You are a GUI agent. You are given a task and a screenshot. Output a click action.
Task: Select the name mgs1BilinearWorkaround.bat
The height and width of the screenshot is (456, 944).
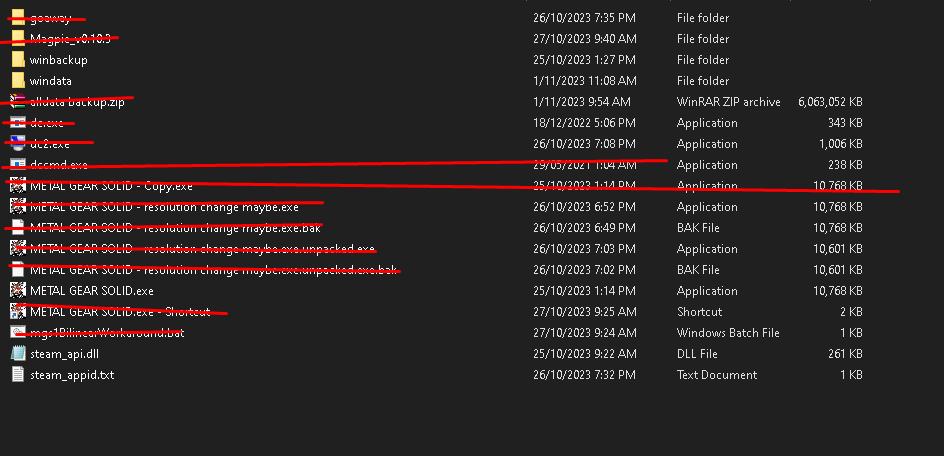(107, 333)
